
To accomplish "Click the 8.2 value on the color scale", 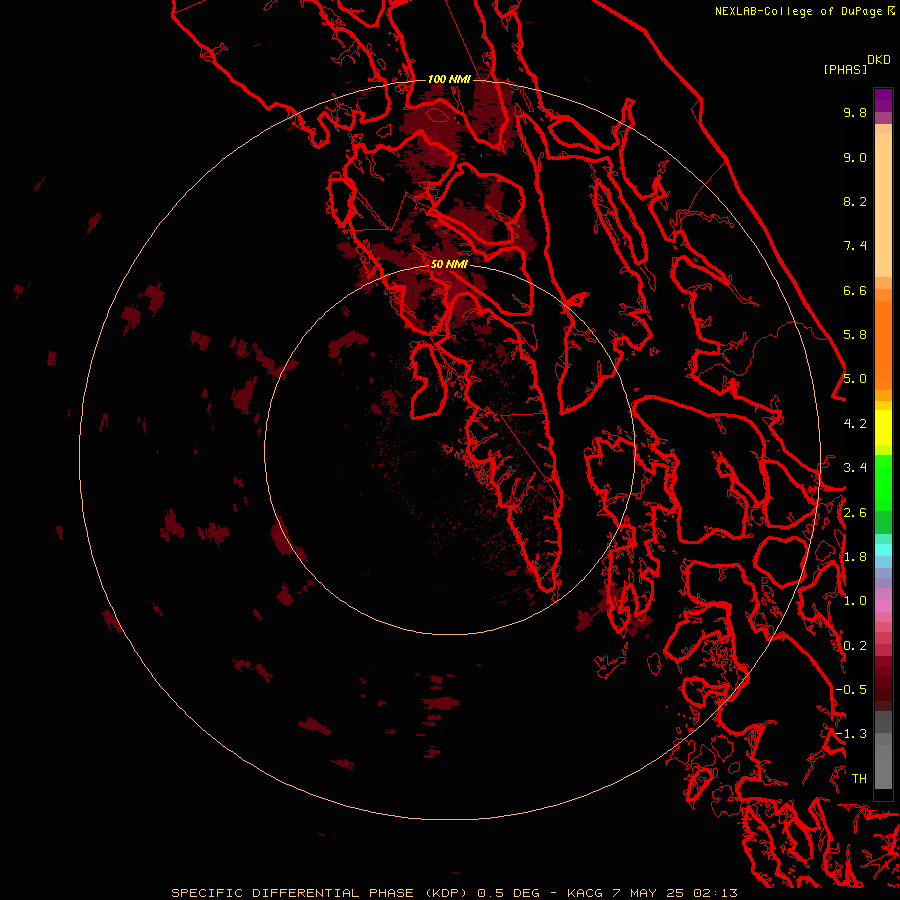I will [x=855, y=201].
